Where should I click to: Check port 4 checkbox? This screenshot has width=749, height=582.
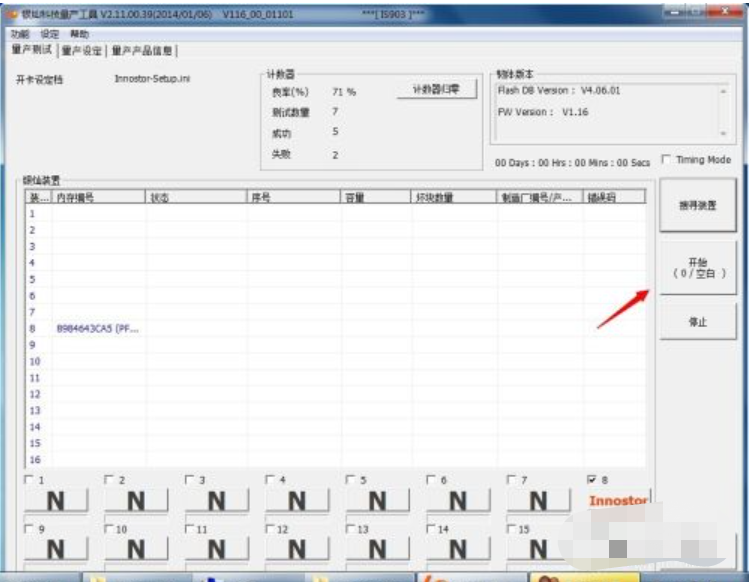pos(270,480)
